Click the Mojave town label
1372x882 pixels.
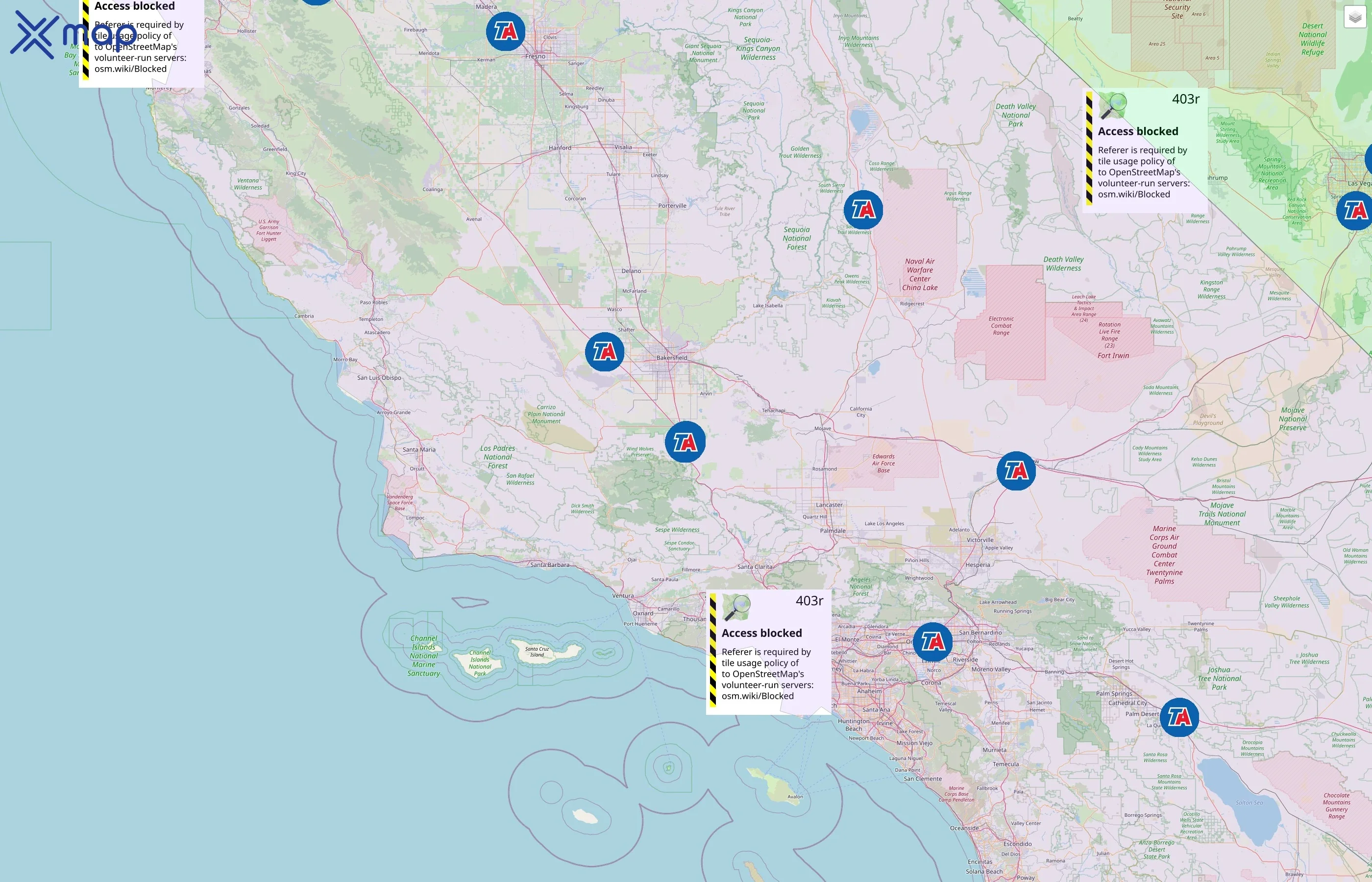(x=822, y=428)
